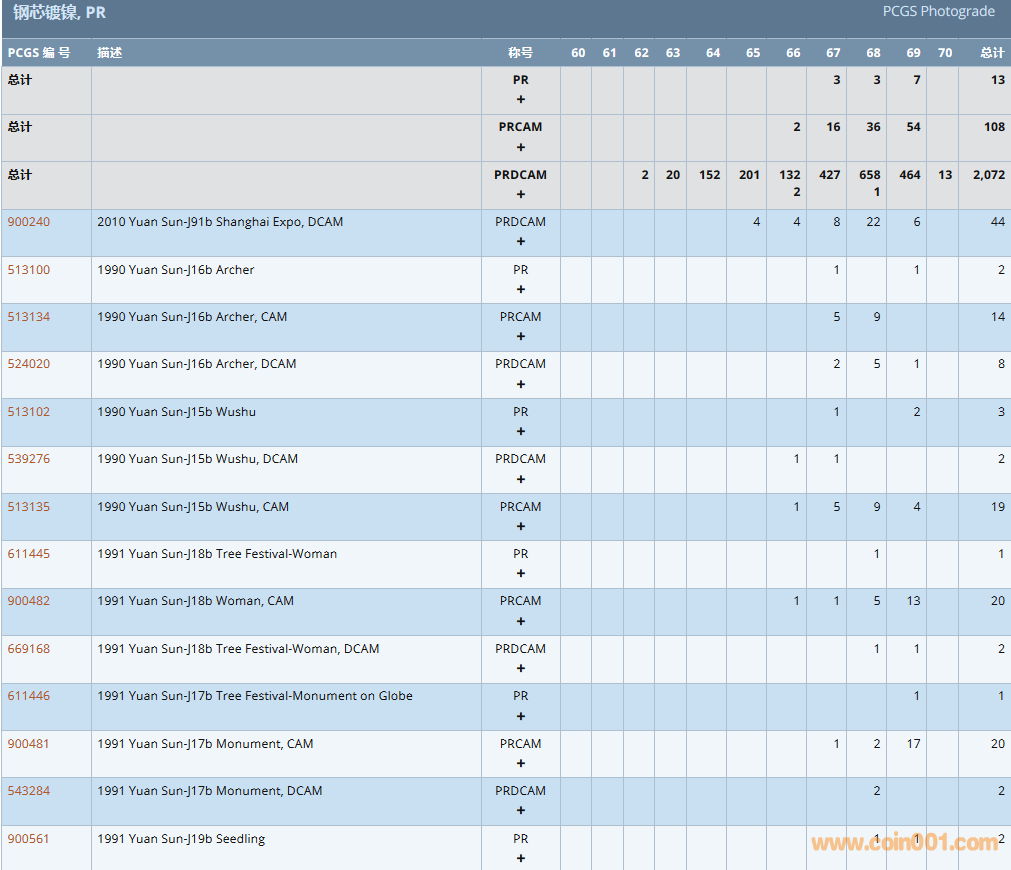Open the PCGS Photograde link

938,12
